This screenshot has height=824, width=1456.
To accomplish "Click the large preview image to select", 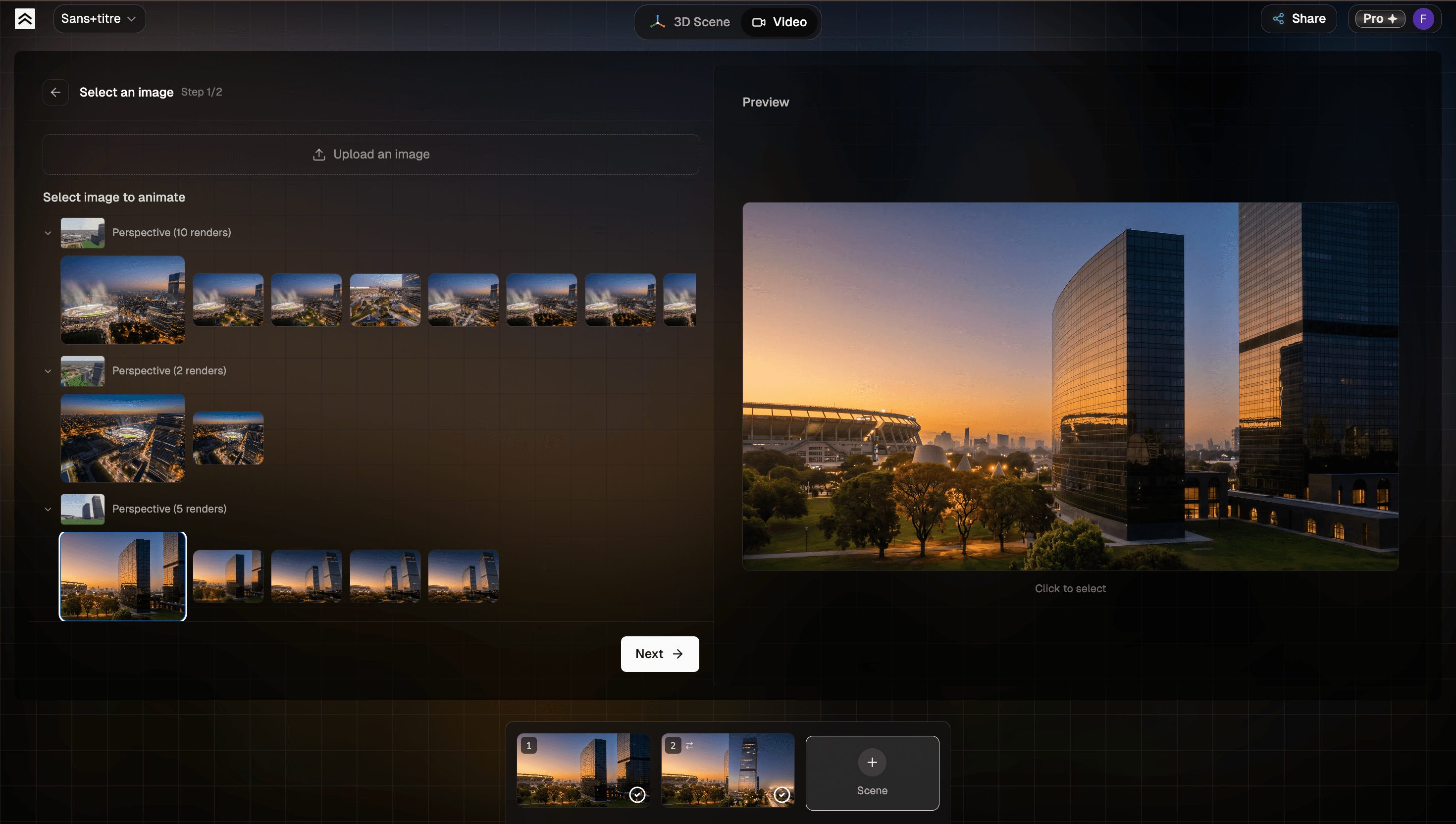I will [x=1070, y=387].
